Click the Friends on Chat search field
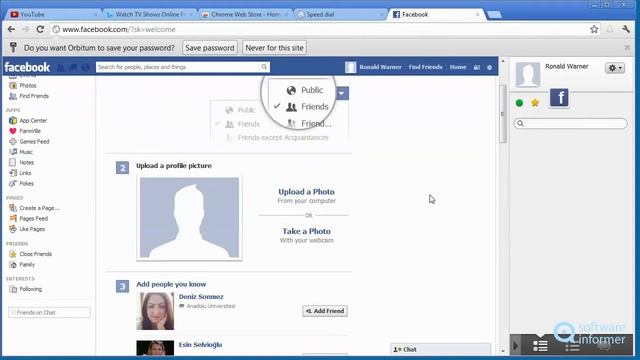This screenshot has height=360, width=640. 49,313
